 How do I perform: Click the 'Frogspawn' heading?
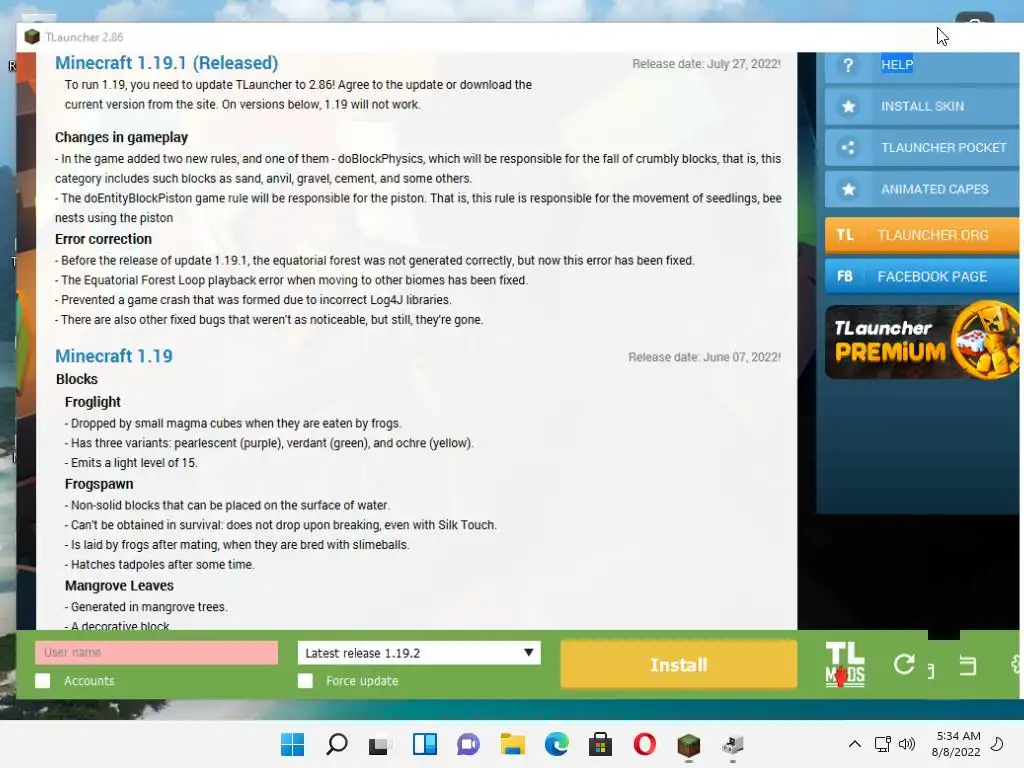(x=99, y=485)
